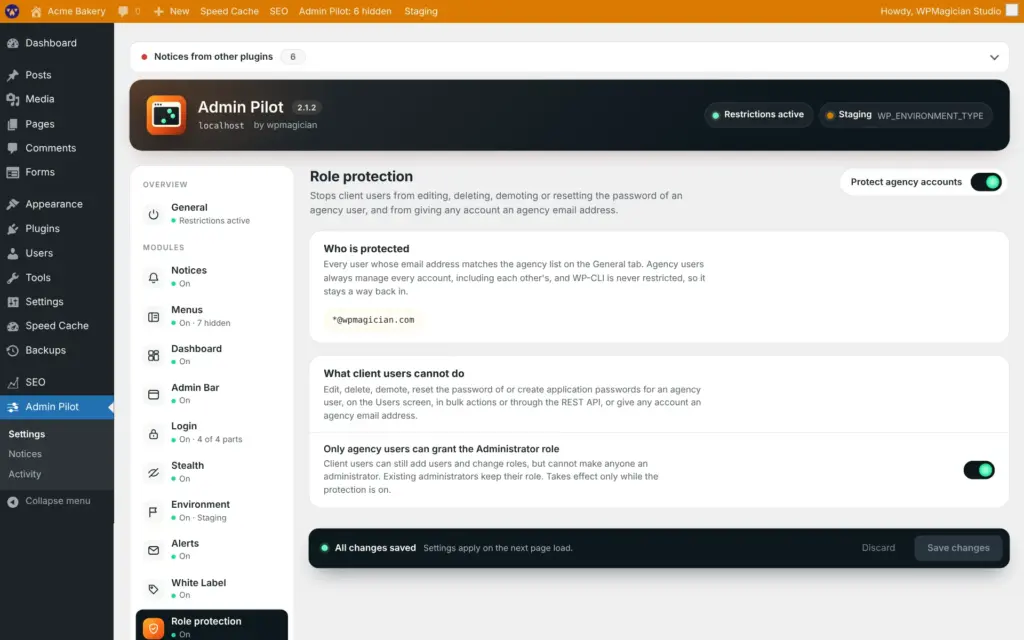This screenshot has width=1024, height=640.
Task: Open Acme Bakery home icon
Action: pos(36,11)
